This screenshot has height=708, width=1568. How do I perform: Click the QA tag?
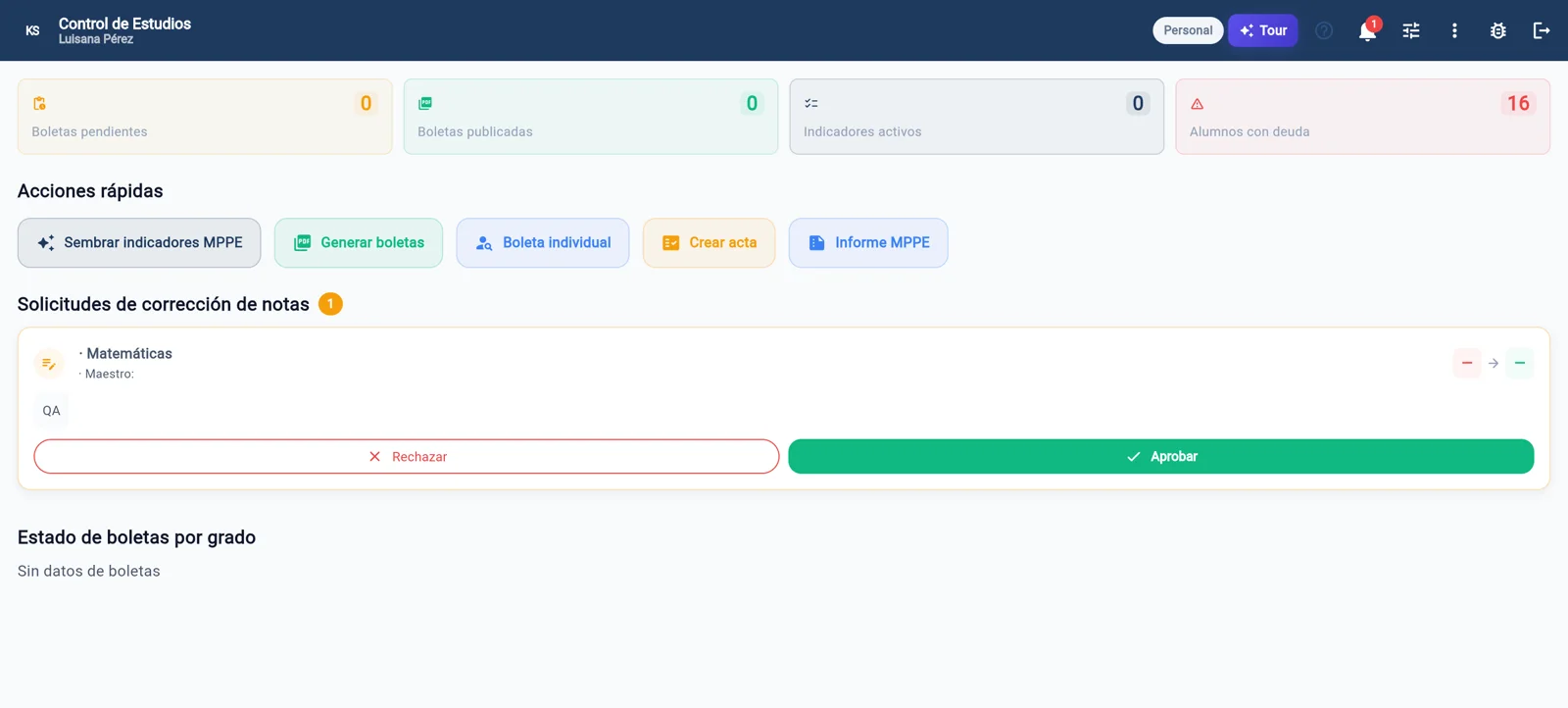51,411
